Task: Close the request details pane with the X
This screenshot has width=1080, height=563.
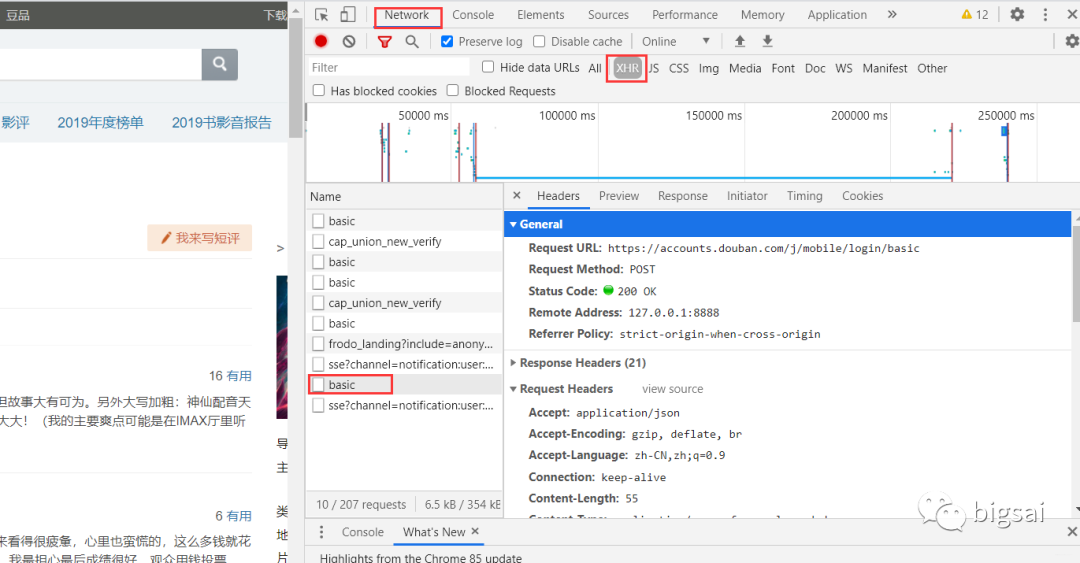Action: click(517, 196)
